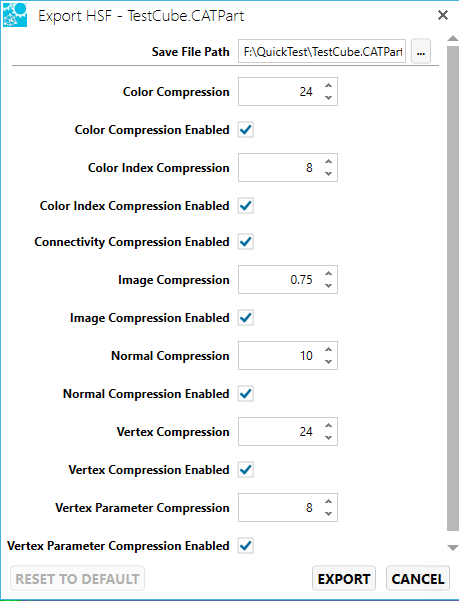Screen dimensions: 459x601
Task: Toggle Connectivity Compression Enabled checkbox
Action: (x=246, y=242)
